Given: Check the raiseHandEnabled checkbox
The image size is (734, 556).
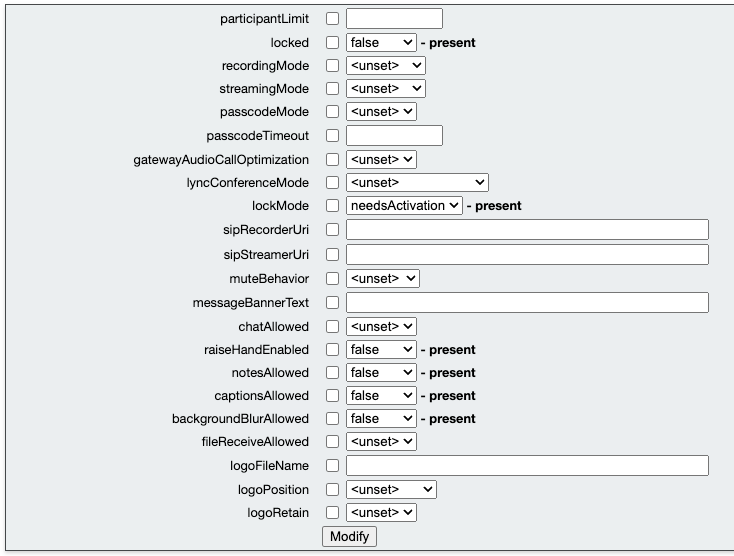Looking at the screenshot, I should pyautogui.click(x=332, y=350).
